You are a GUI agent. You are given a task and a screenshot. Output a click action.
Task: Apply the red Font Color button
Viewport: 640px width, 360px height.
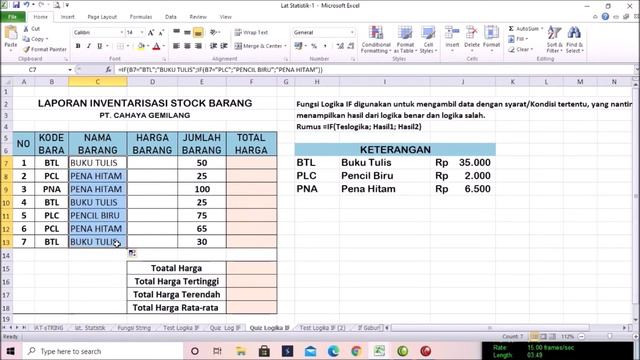156,46
